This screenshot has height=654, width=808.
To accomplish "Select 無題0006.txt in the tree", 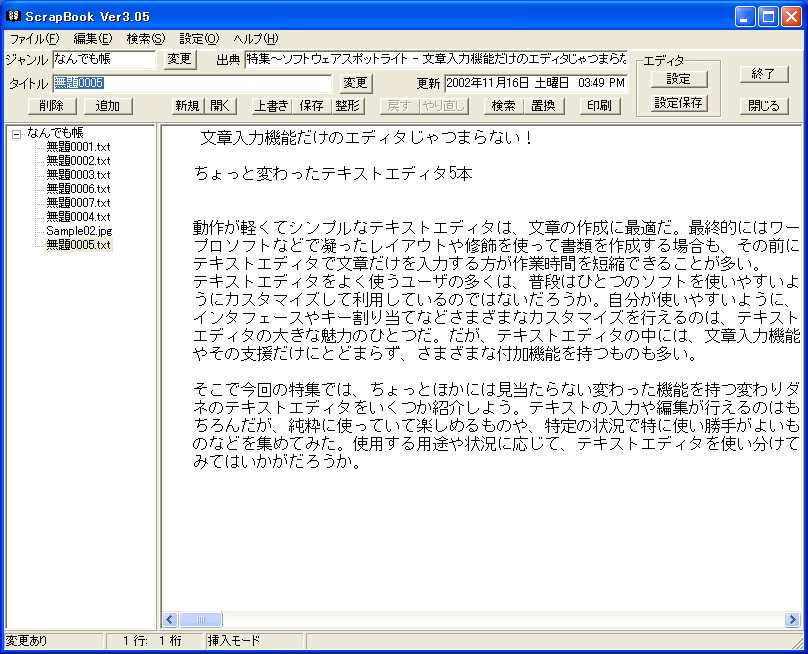I will pyautogui.click(x=78, y=189).
